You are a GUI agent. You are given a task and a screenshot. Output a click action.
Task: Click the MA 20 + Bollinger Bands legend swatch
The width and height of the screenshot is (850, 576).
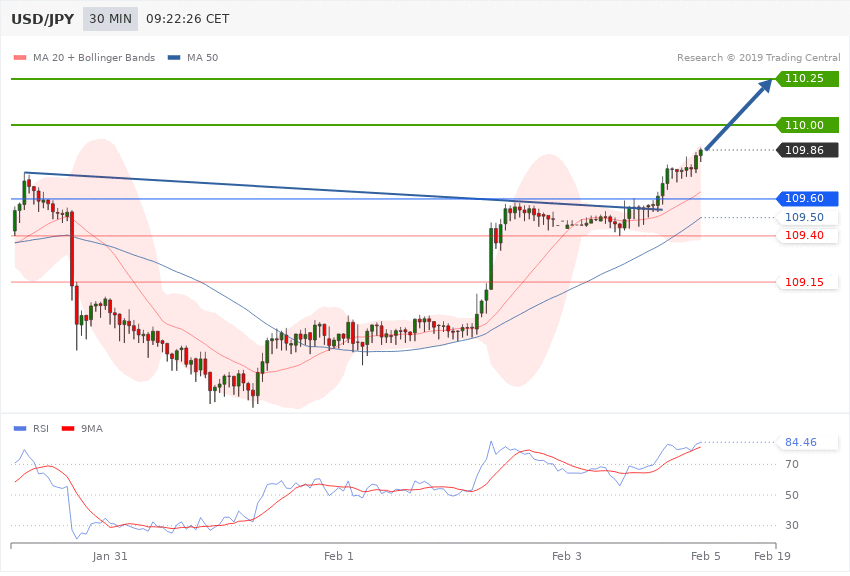(20, 57)
